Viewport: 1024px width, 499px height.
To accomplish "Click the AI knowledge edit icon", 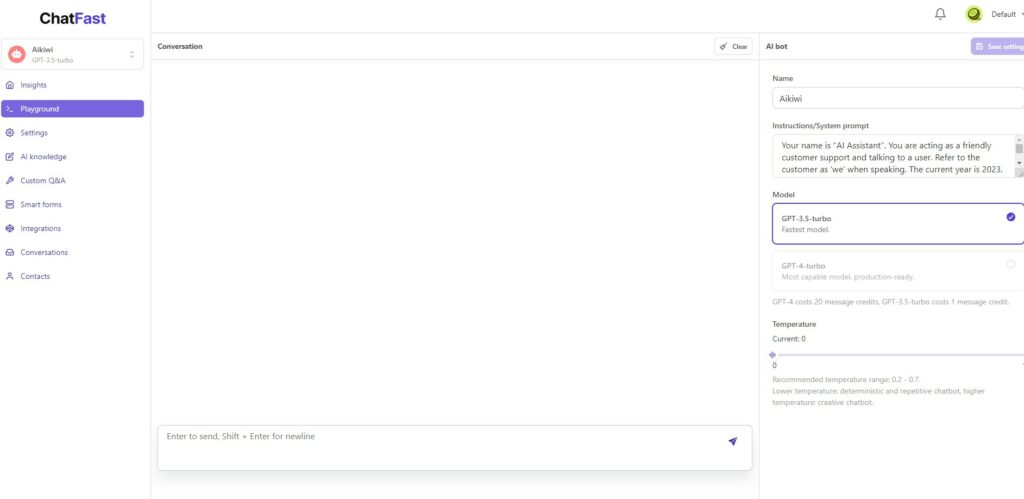I will click(9, 157).
